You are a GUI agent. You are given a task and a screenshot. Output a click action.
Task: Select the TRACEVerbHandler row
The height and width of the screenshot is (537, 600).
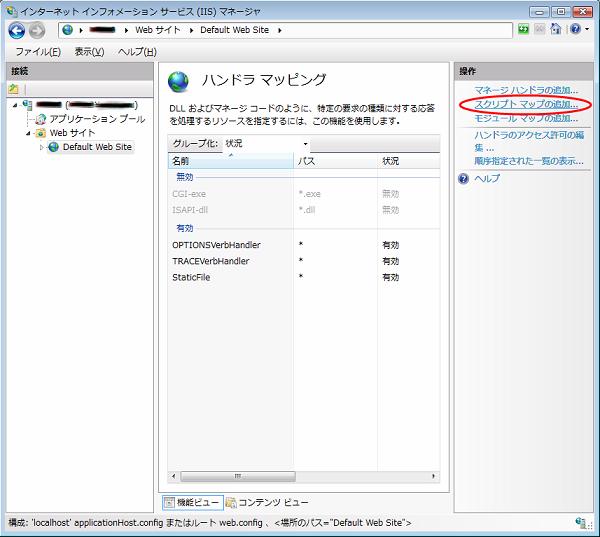[x=304, y=261]
